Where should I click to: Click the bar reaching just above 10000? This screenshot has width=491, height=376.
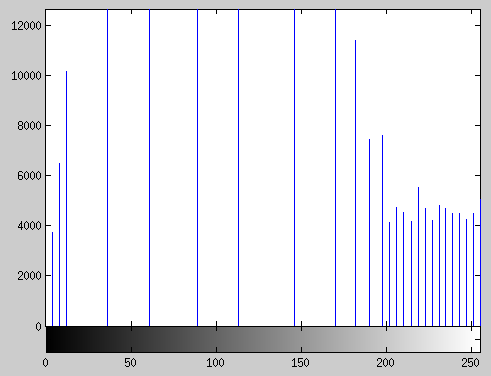click(x=66, y=198)
